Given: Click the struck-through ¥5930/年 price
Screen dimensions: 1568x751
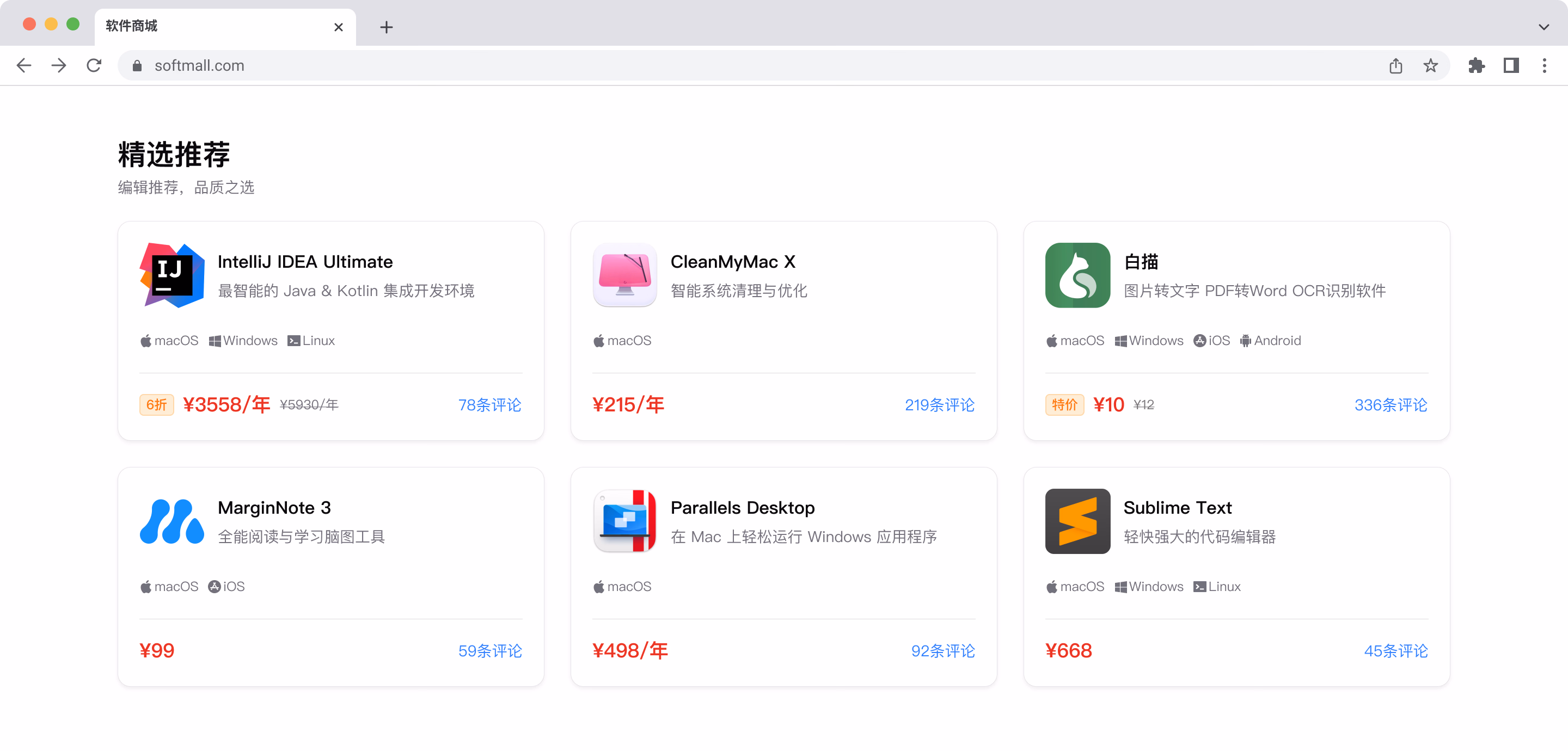Looking at the screenshot, I should pos(309,405).
